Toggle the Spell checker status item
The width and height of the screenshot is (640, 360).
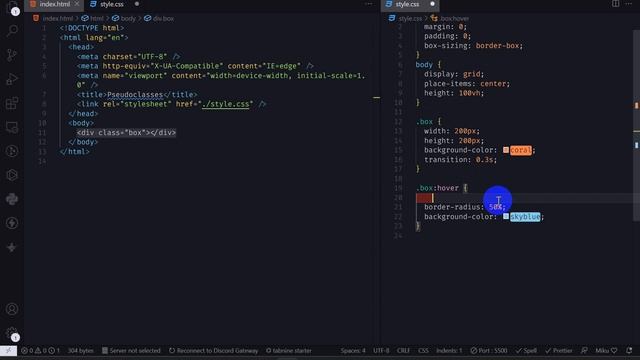click(x=526, y=351)
